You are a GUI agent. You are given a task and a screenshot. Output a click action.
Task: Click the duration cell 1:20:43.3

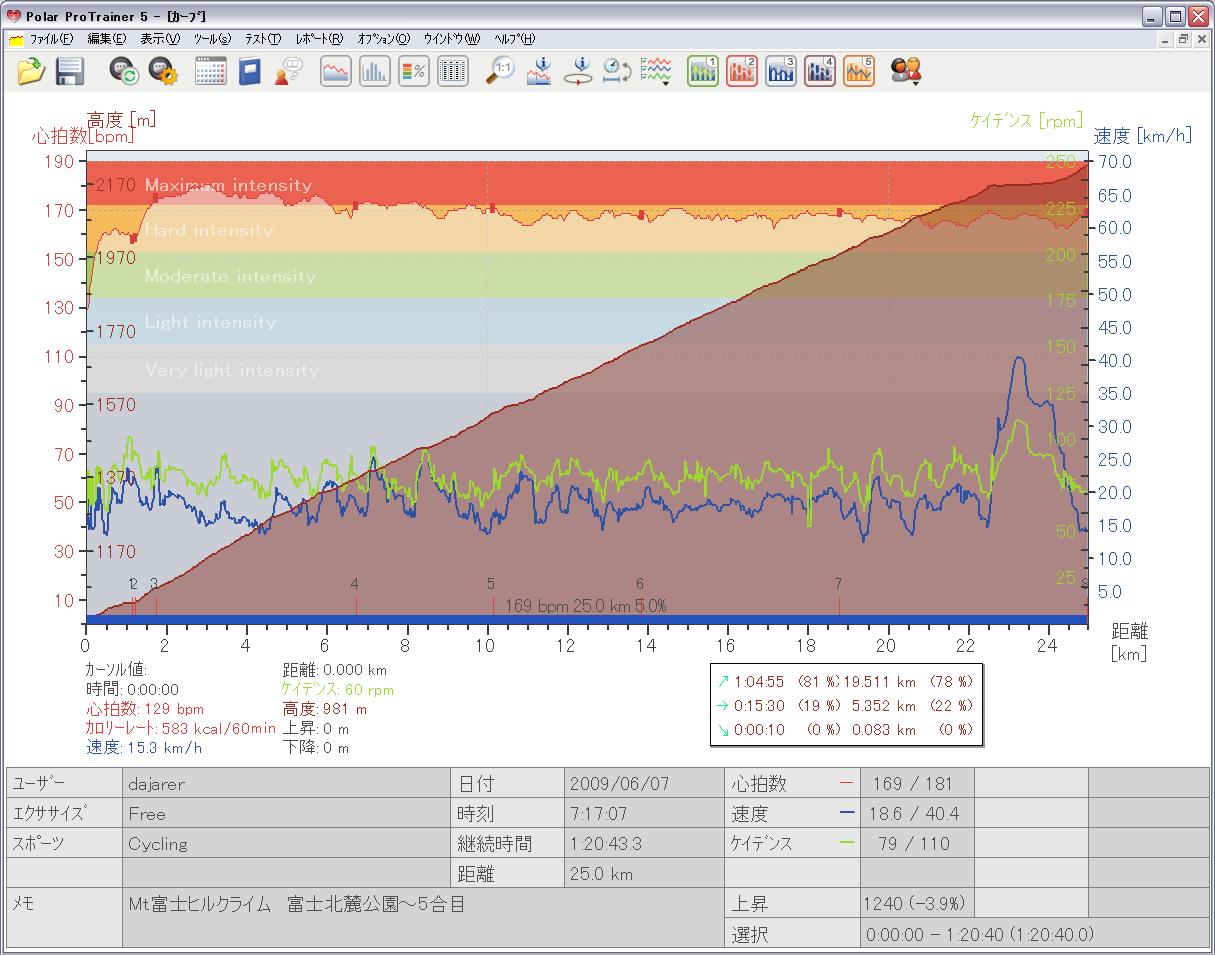coord(644,844)
